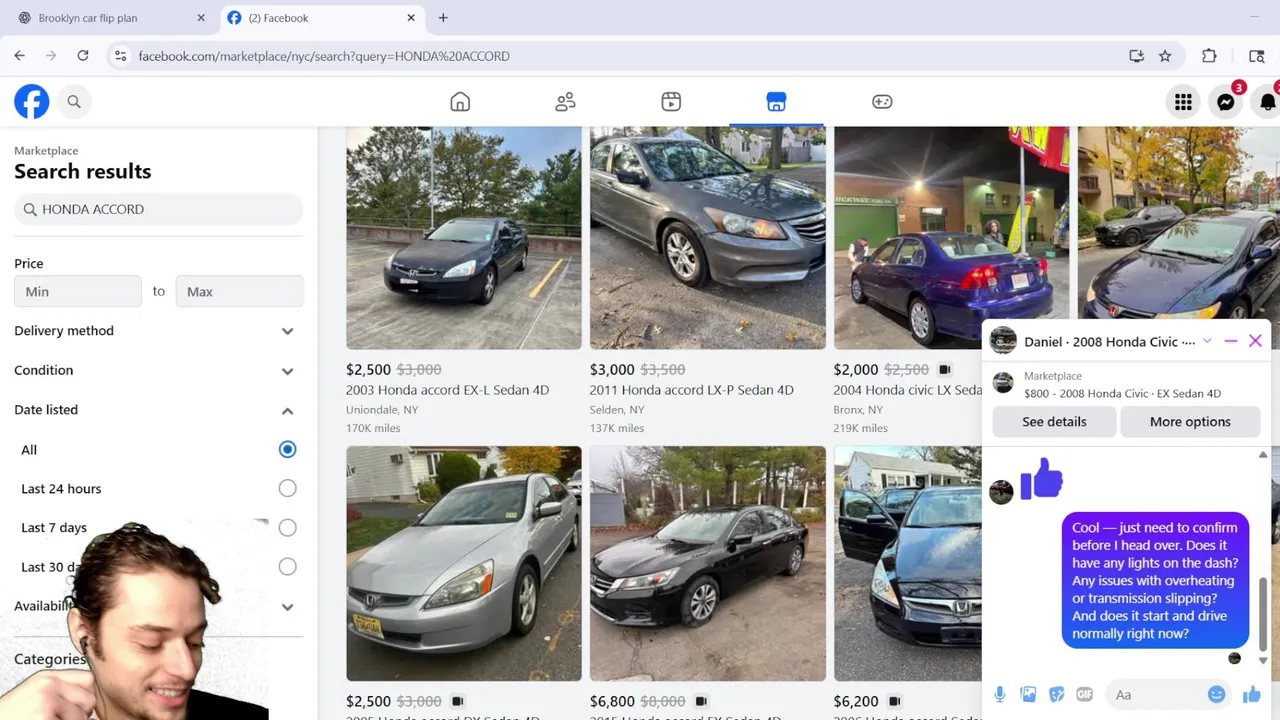Close the Brooklyn car flip plan tab
This screenshot has width=1280, height=720.
click(201, 18)
